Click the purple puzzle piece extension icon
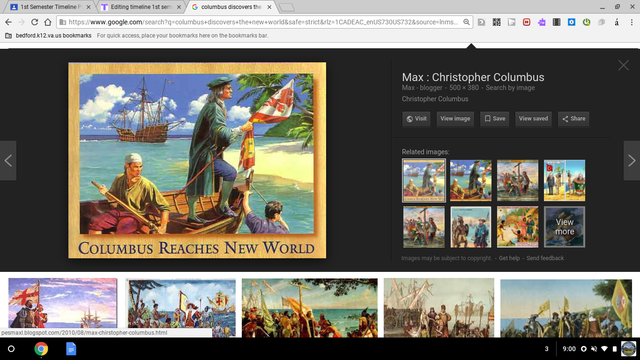This screenshot has height=360, width=640. [x=542, y=22]
